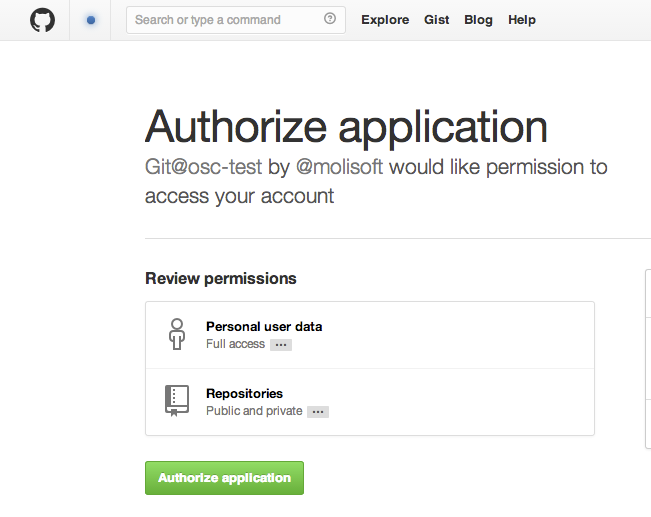Screen dimensions: 651x517
Task: Go to the Blog page
Action: (478, 20)
